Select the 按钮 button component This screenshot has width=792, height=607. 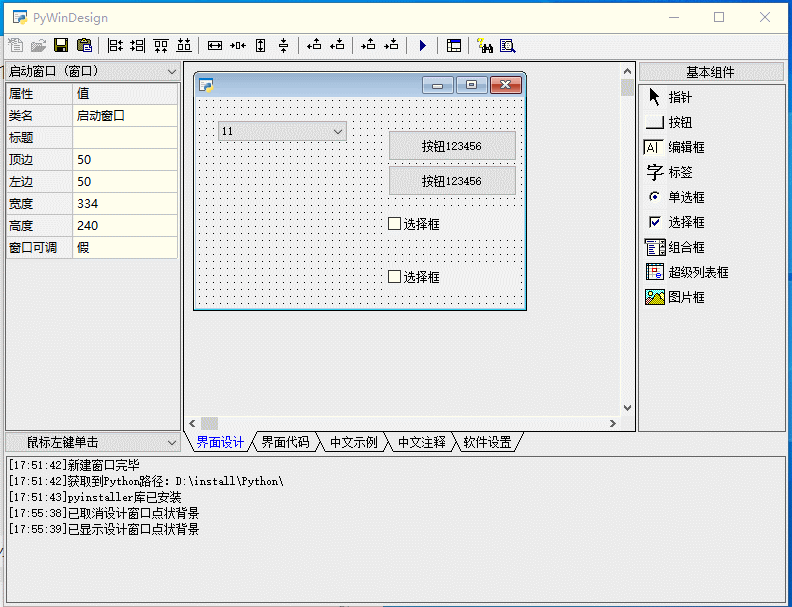(x=669, y=122)
